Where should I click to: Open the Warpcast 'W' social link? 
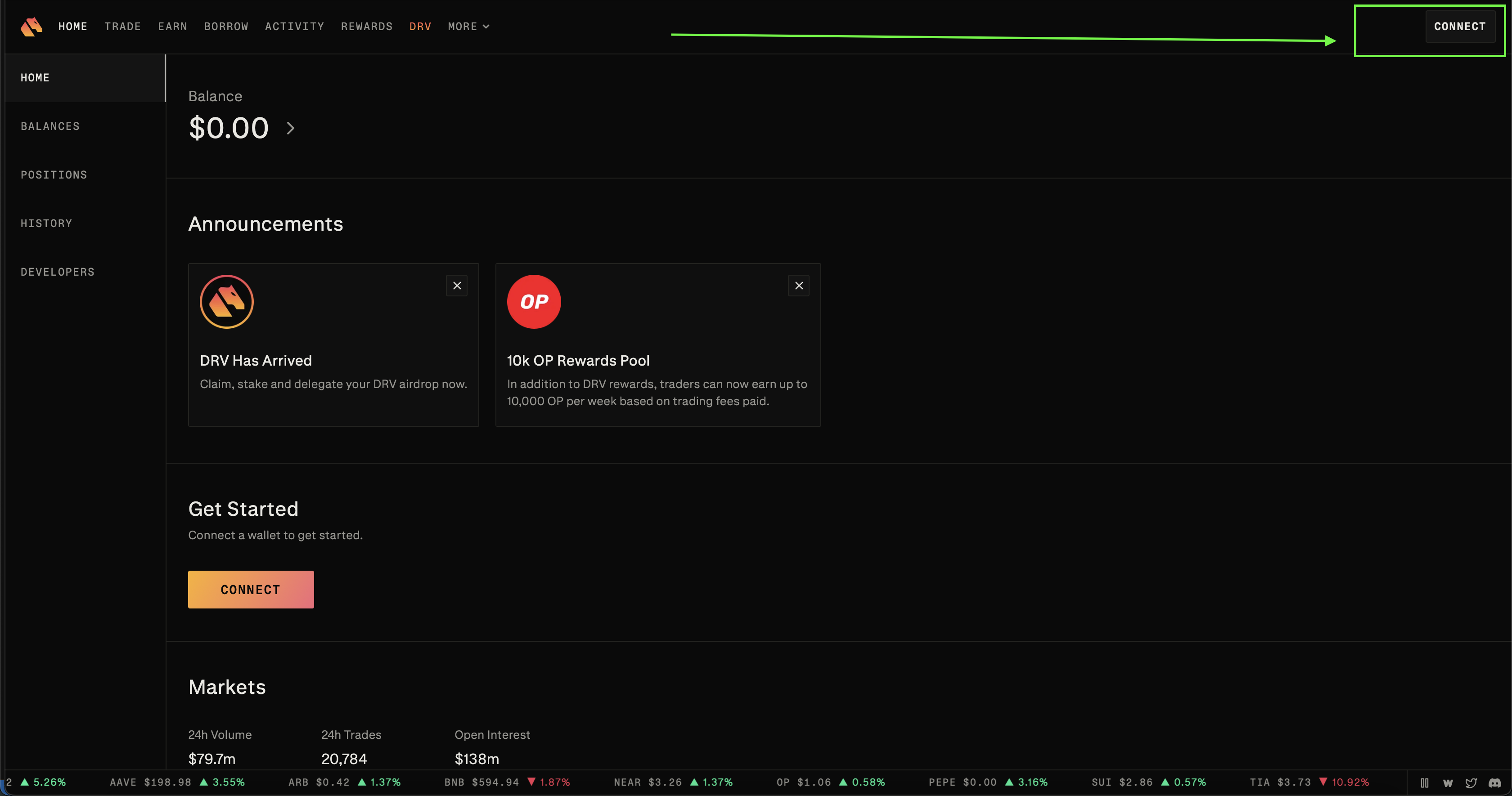point(1448,783)
